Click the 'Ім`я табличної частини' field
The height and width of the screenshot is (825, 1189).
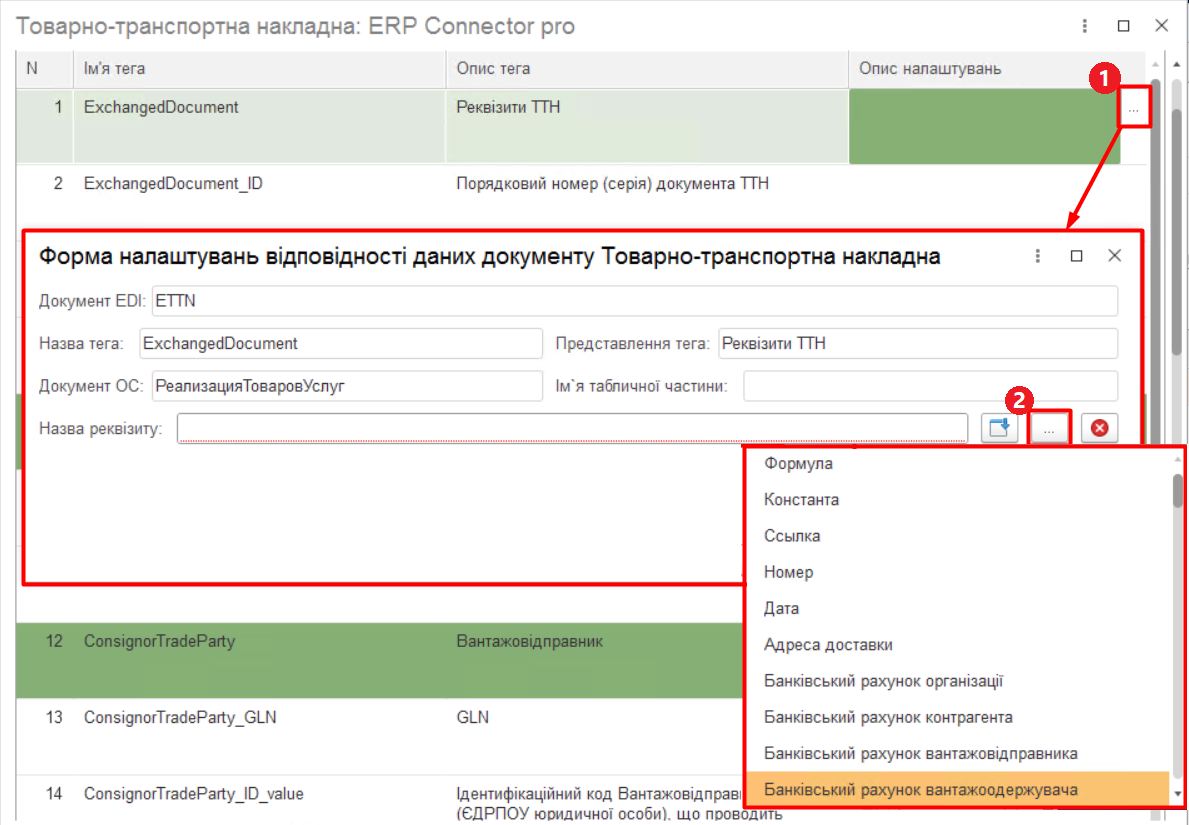coord(929,385)
